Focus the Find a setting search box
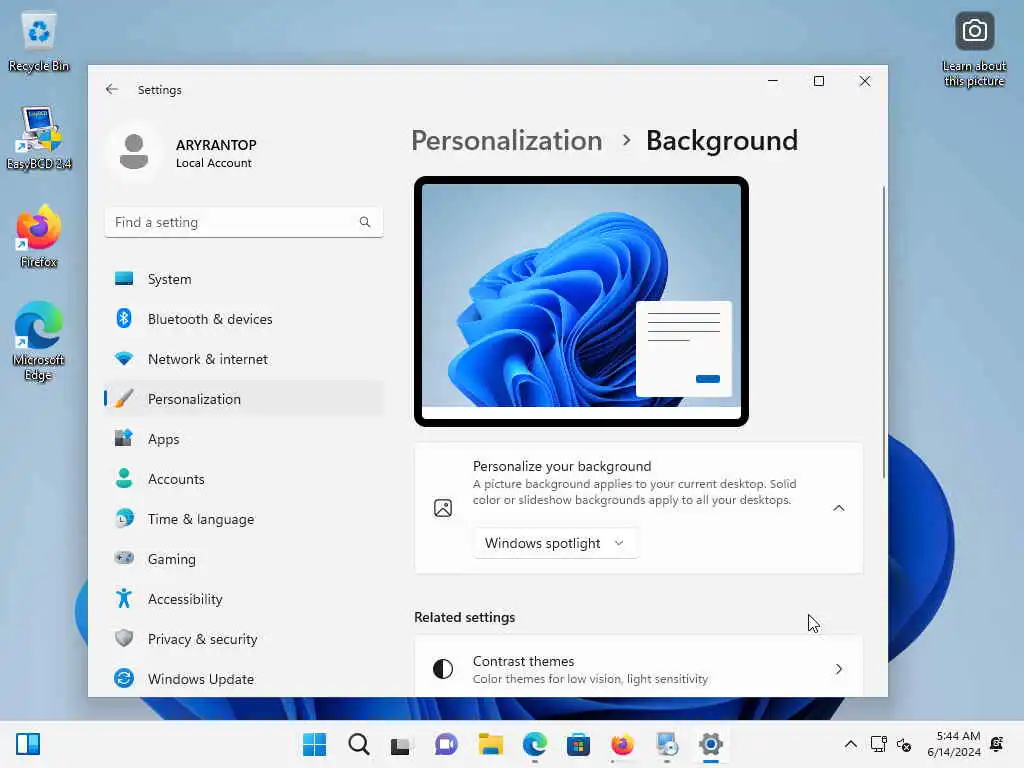This screenshot has width=1024, height=768. pos(244,222)
